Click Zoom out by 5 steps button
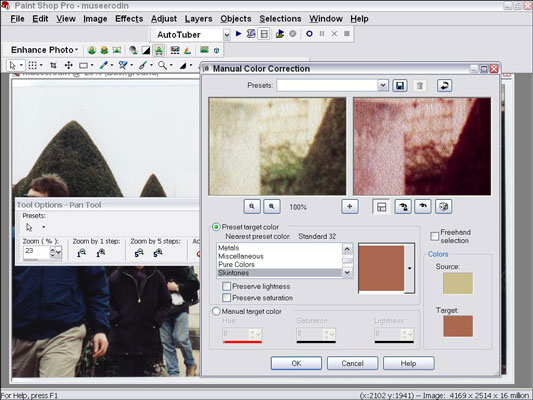The image size is (533, 400). coord(139,253)
